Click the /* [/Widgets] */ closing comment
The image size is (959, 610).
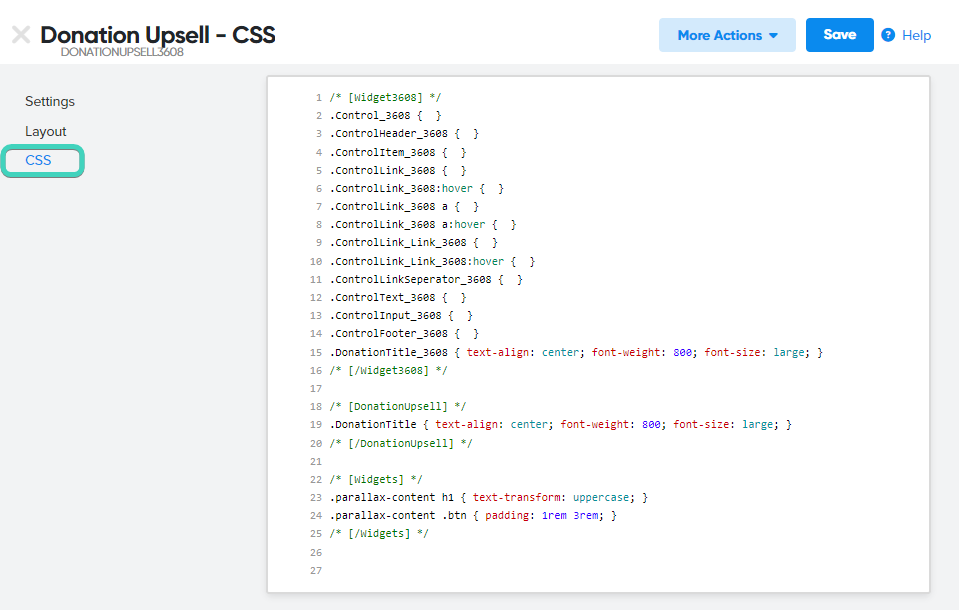(x=379, y=534)
